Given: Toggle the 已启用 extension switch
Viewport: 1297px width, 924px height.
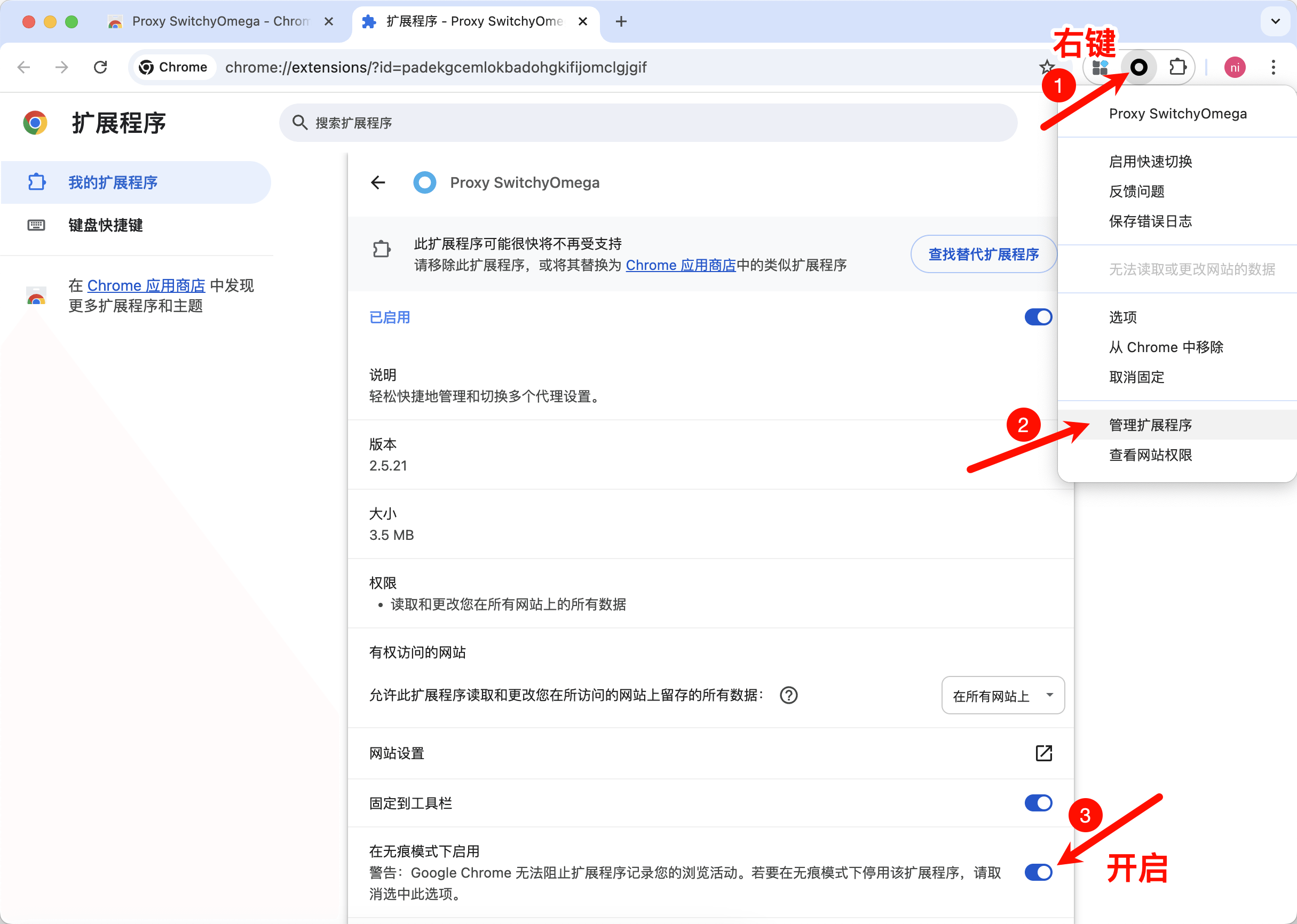Looking at the screenshot, I should [1038, 317].
